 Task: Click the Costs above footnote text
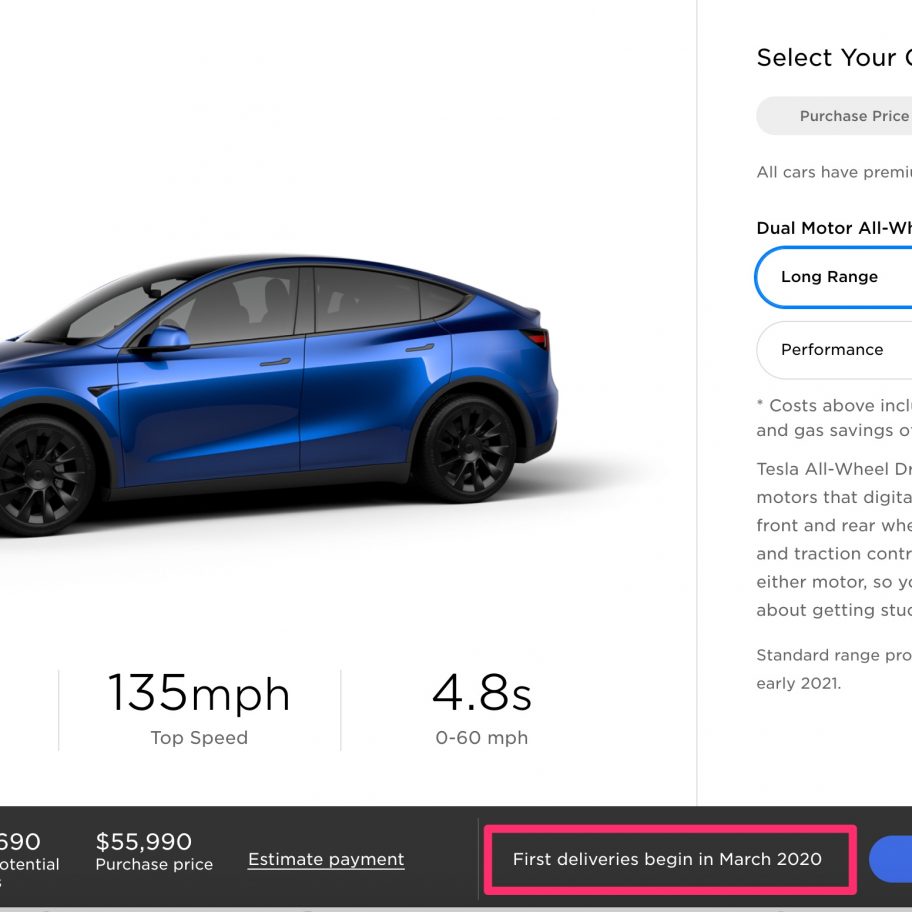tap(834, 418)
